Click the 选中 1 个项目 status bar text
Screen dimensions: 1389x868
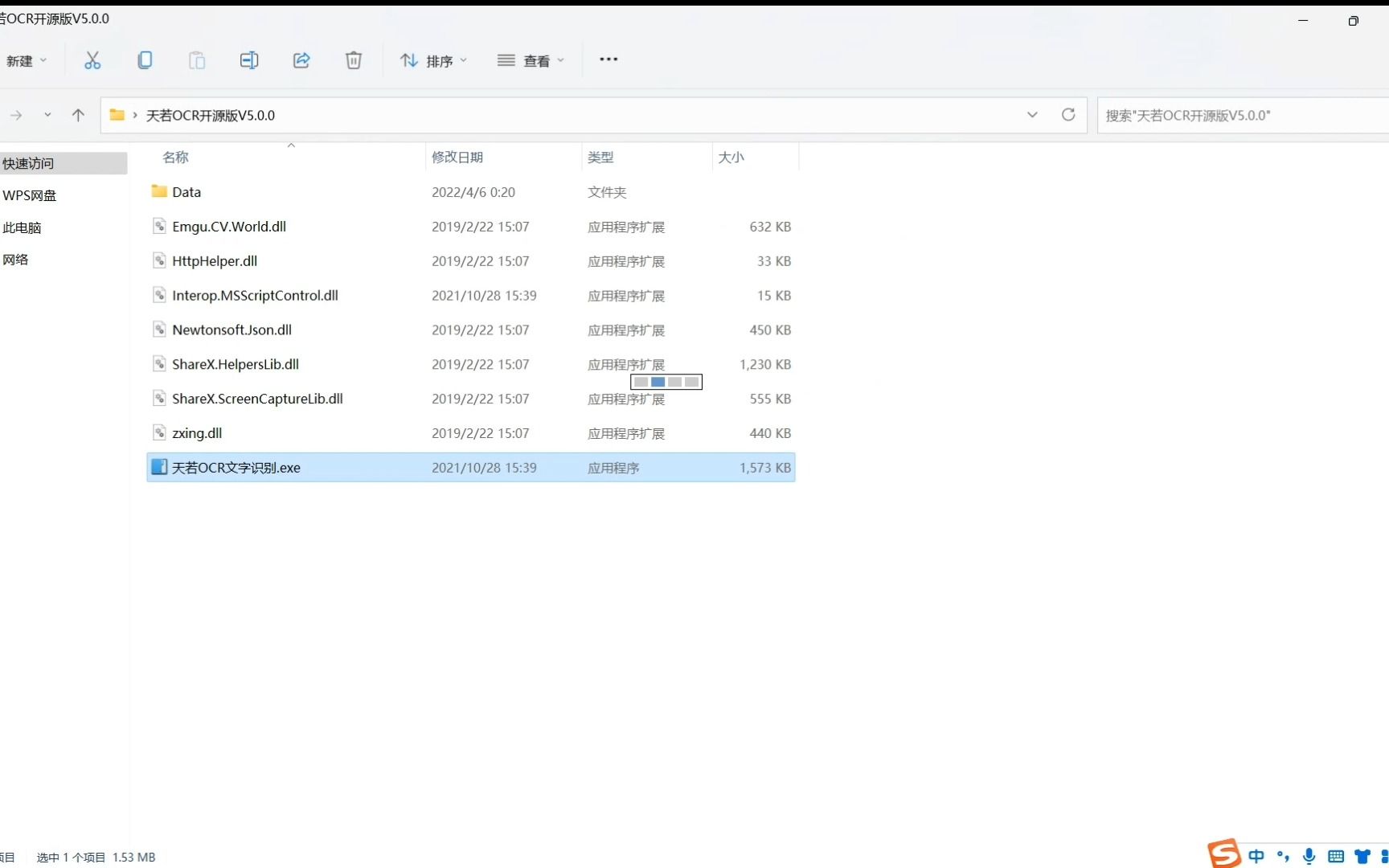tap(71, 858)
